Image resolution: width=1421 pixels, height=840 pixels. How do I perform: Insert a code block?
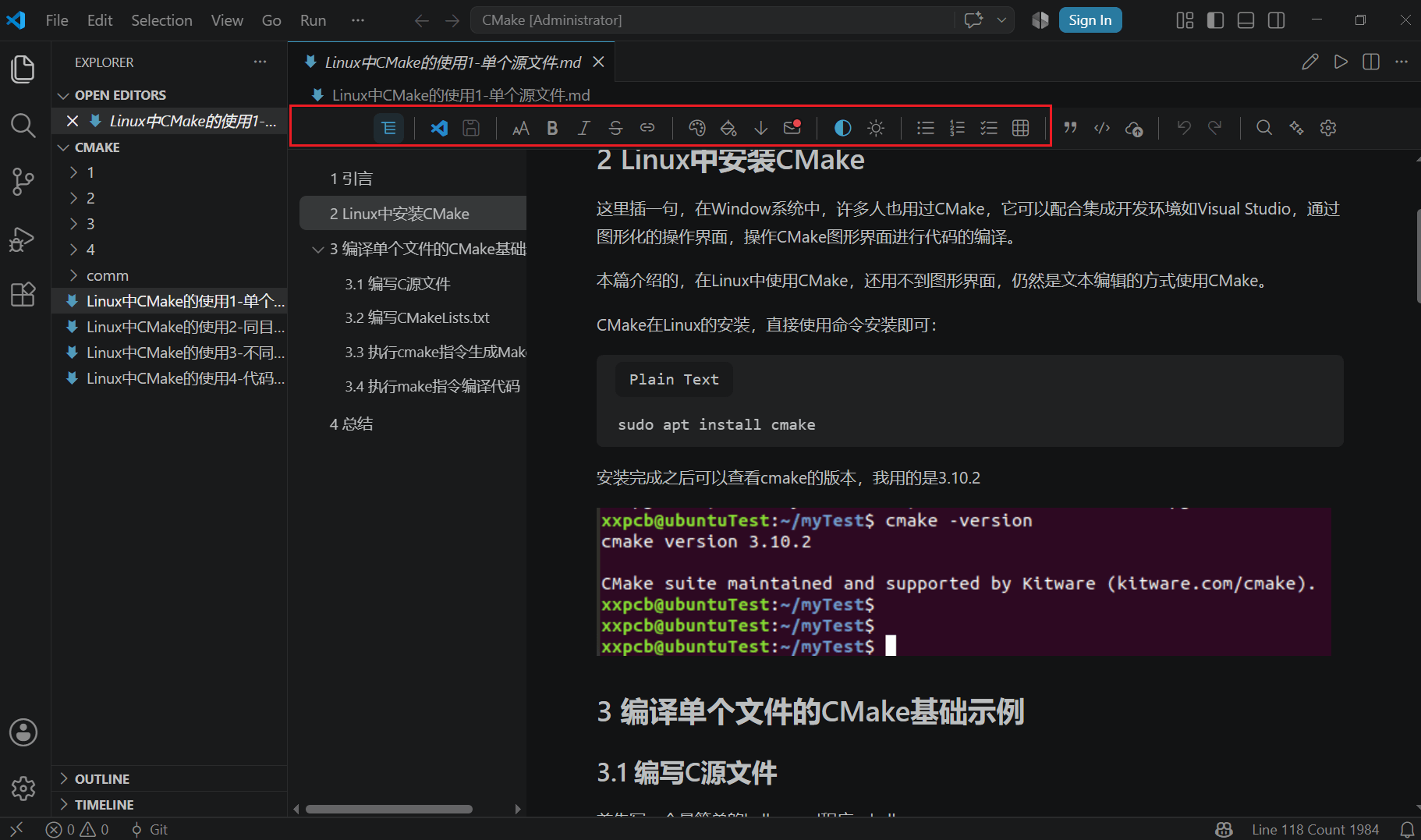1102,128
